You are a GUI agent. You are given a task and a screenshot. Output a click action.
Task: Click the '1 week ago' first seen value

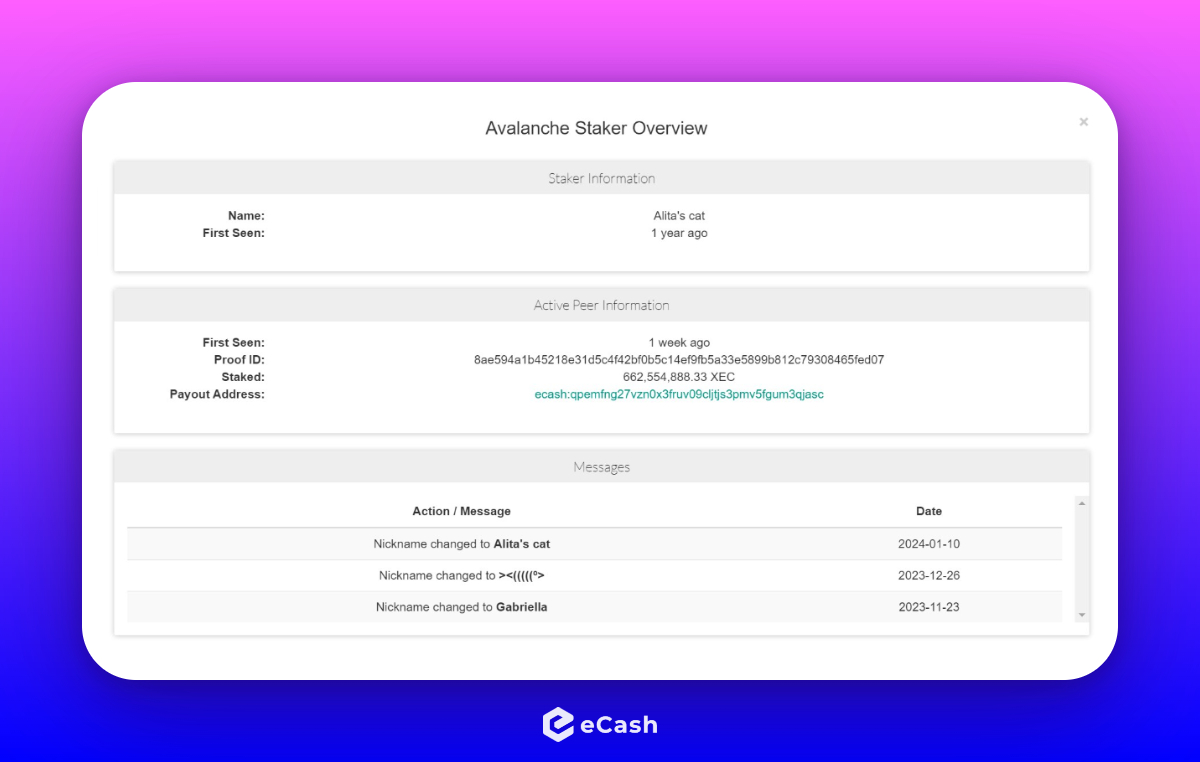pyautogui.click(x=679, y=342)
